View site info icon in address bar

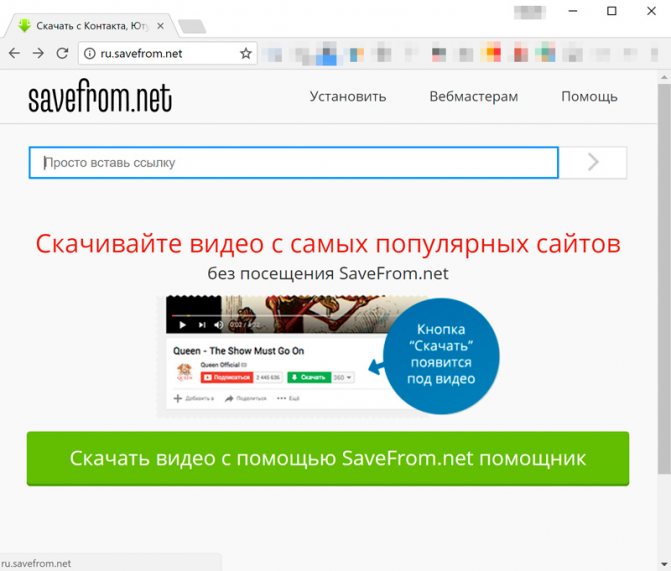(89, 54)
